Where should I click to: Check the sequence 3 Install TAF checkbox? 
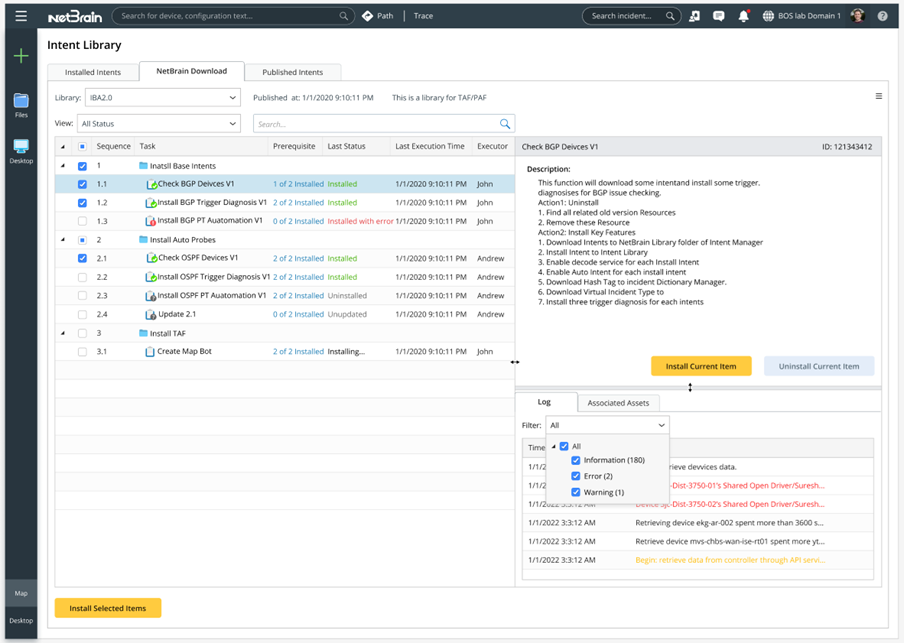click(82, 333)
